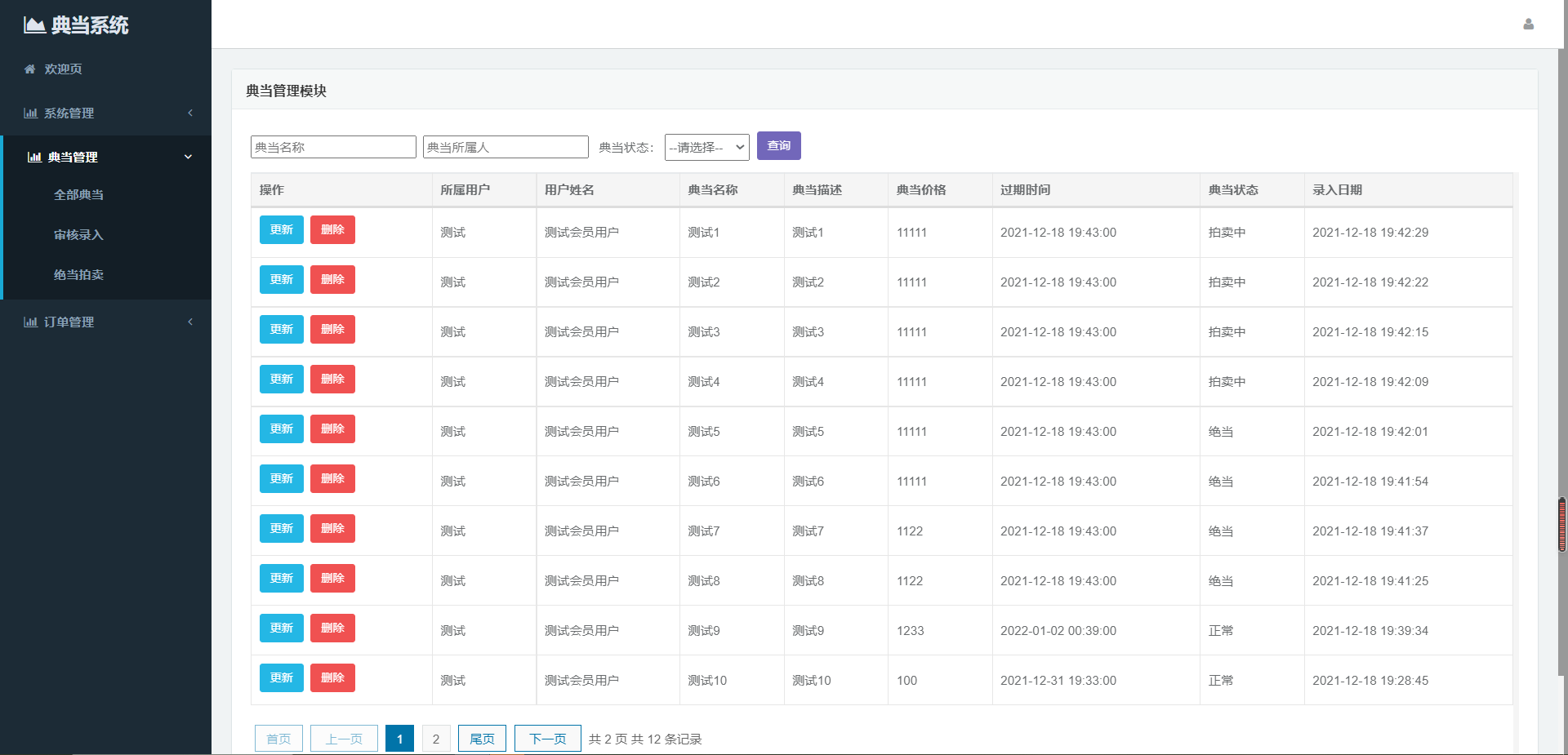The height and width of the screenshot is (755, 1568).
Task: Click the 尾页 last page button
Action: [x=482, y=739]
